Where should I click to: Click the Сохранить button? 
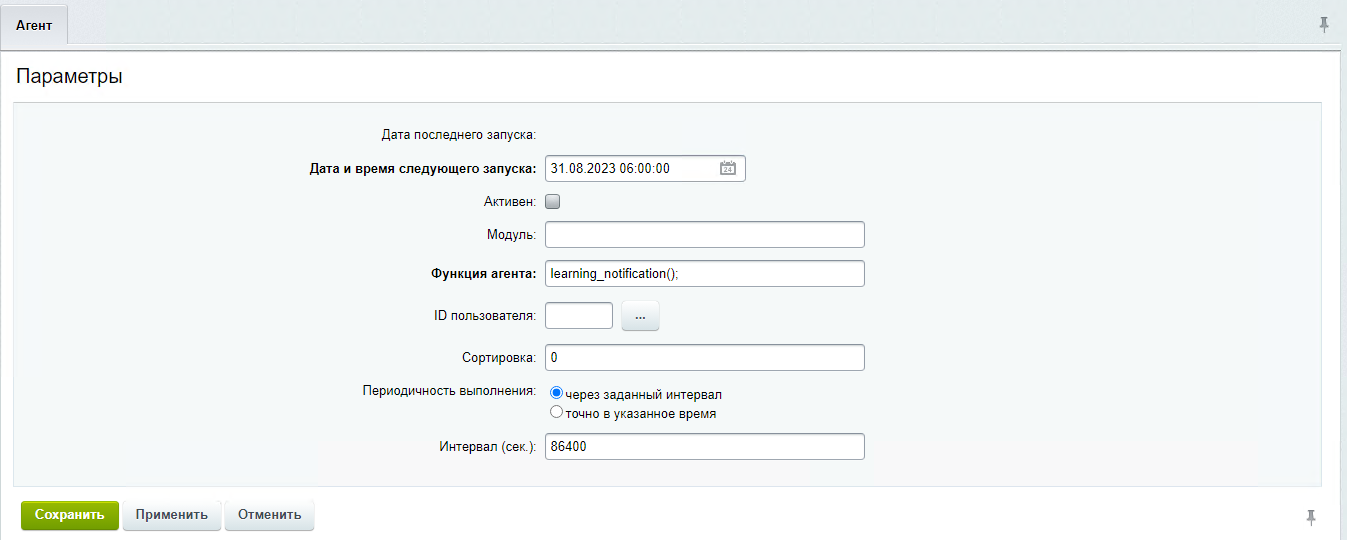coord(70,515)
